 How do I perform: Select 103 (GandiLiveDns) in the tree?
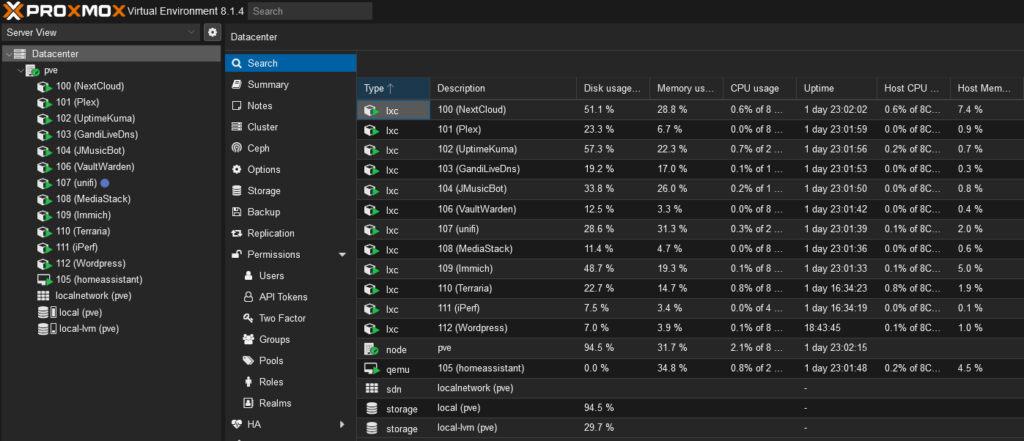97,135
